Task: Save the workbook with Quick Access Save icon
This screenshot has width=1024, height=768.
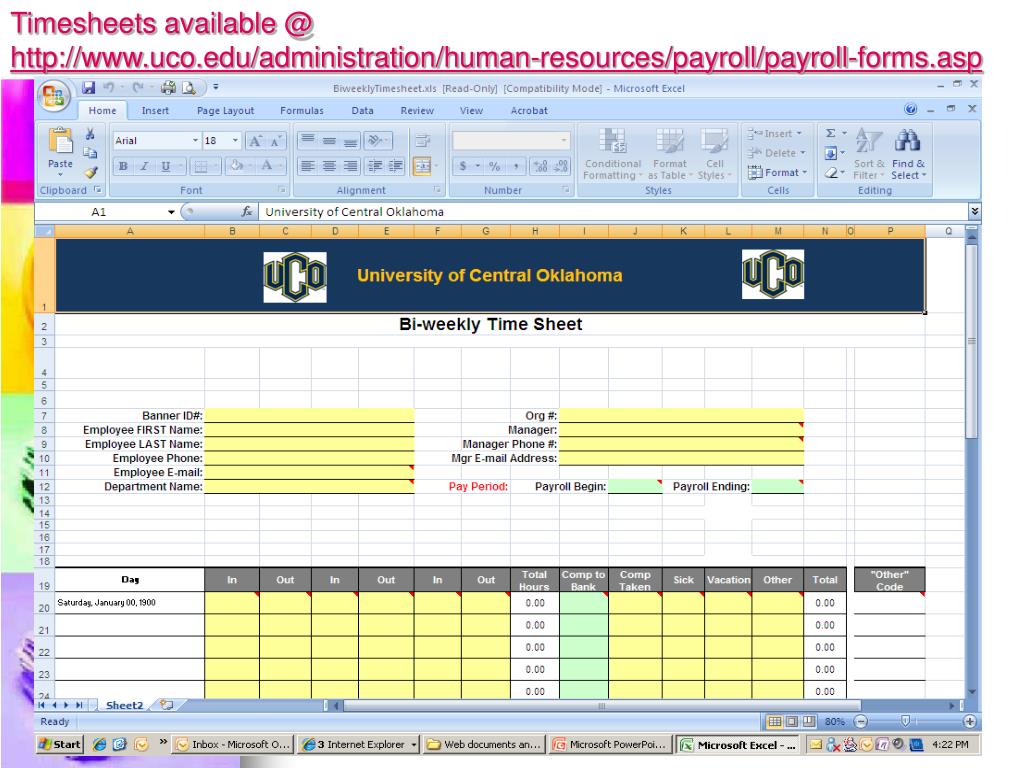Action: [89, 88]
